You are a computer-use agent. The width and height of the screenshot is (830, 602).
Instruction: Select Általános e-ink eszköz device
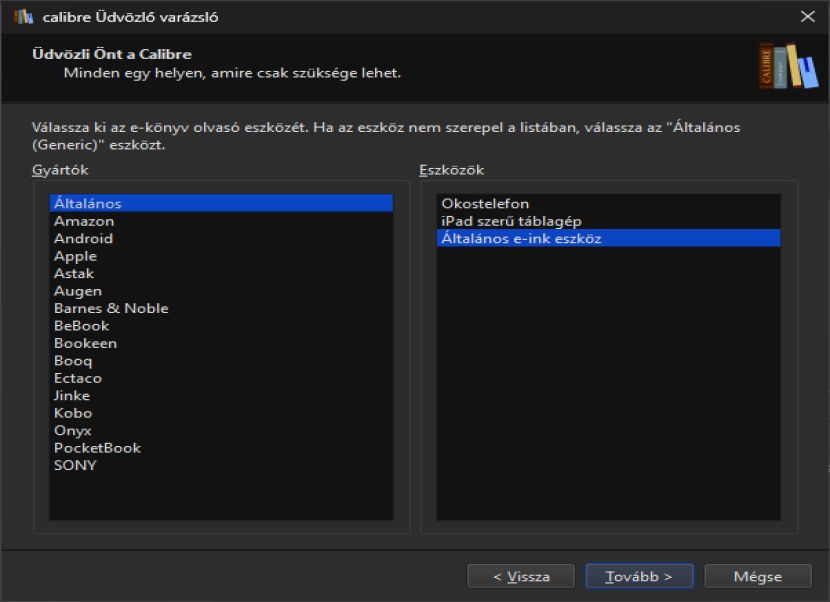(609, 238)
